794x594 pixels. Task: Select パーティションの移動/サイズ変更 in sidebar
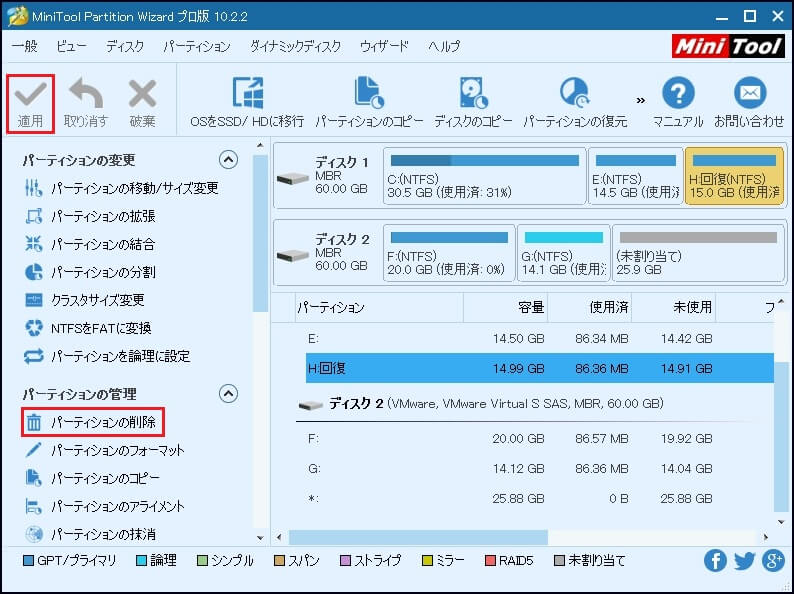[122, 188]
